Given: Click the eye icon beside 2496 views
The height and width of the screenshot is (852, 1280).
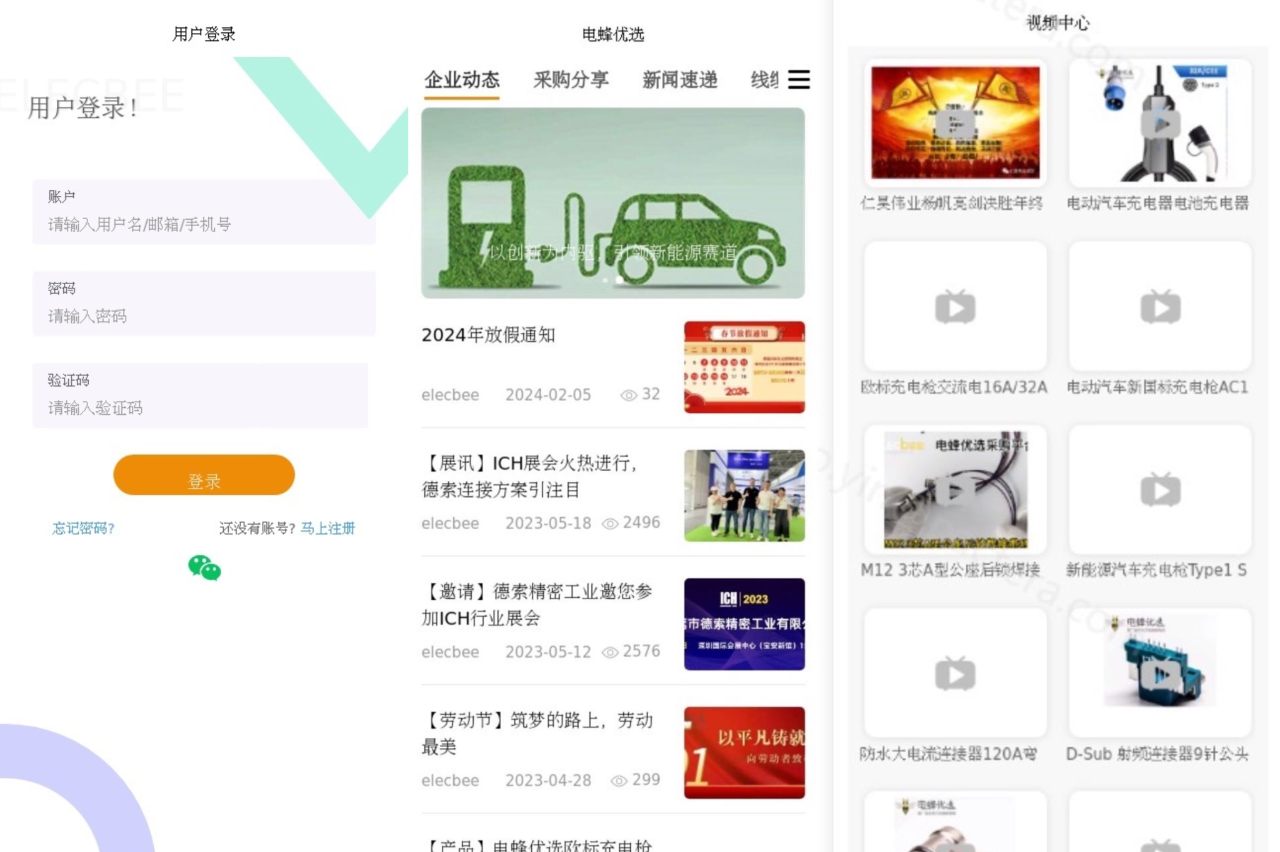Looking at the screenshot, I should pyautogui.click(x=610, y=523).
